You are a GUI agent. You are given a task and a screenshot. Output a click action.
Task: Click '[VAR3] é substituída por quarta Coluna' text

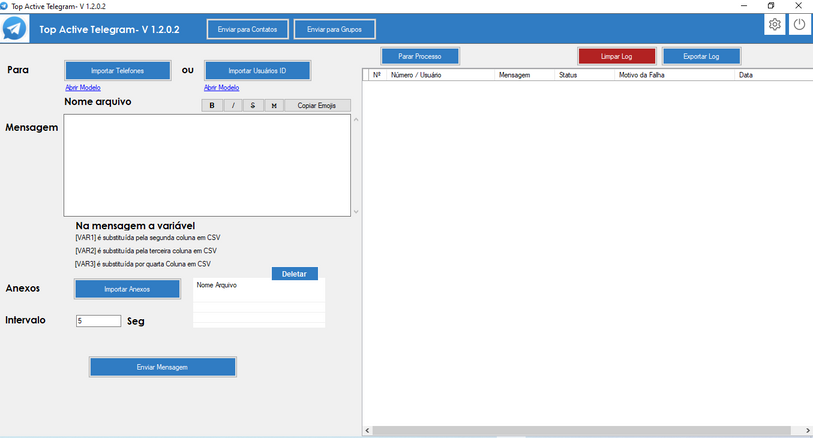(x=143, y=264)
